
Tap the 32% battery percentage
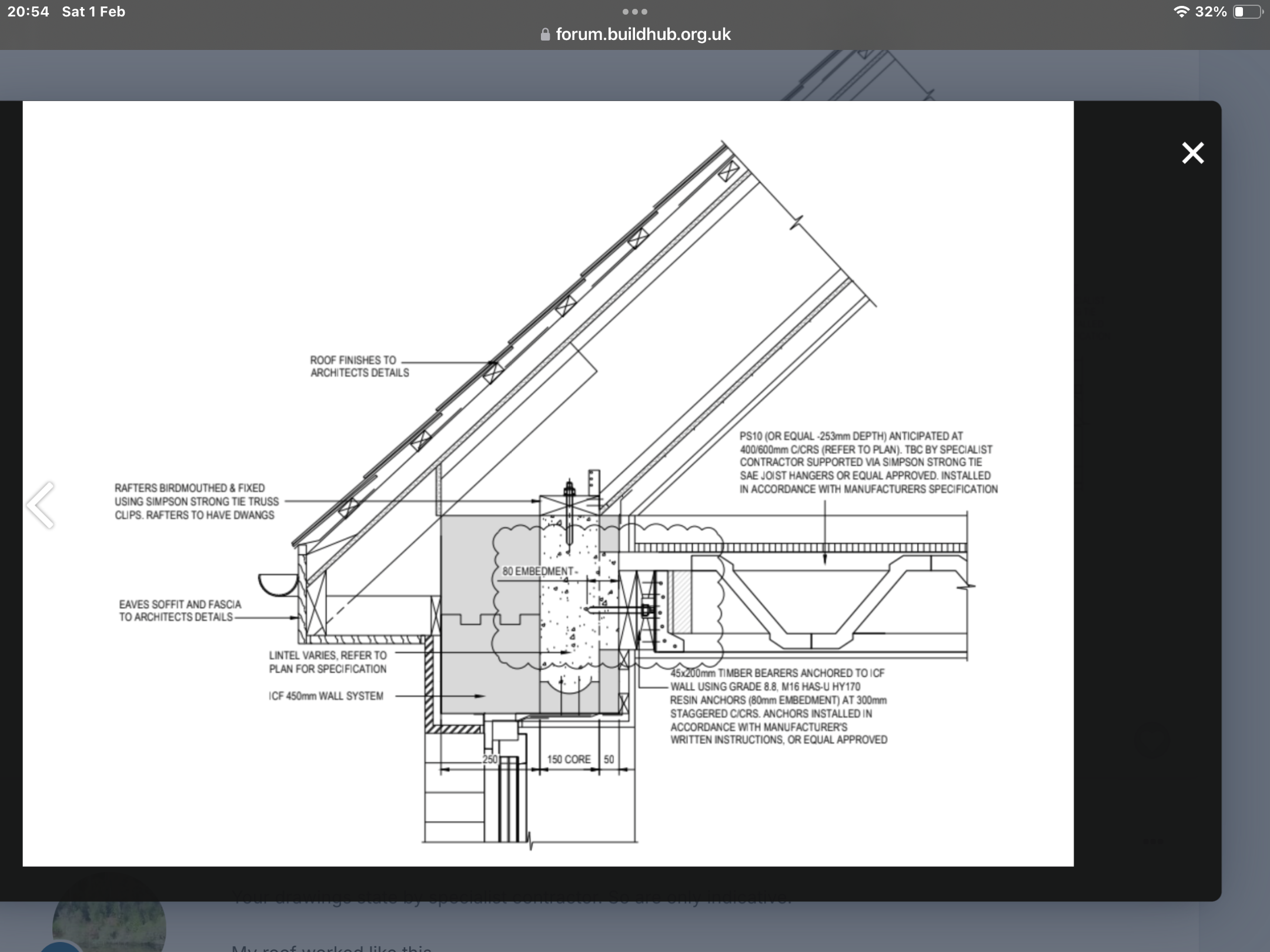tap(1211, 12)
